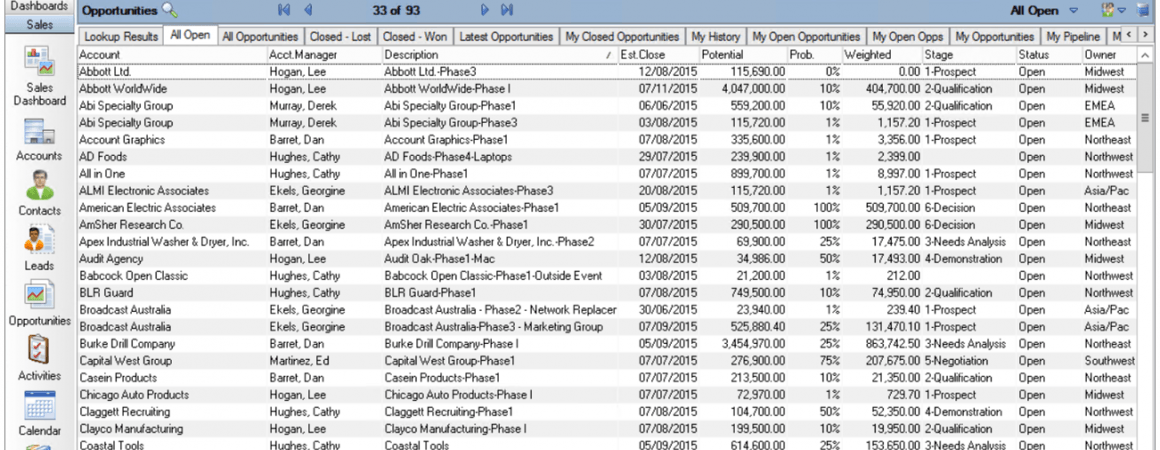This screenshot has width=1160, height=450.
Task: Sort by Est.Close column header
Action: point(658,55)
